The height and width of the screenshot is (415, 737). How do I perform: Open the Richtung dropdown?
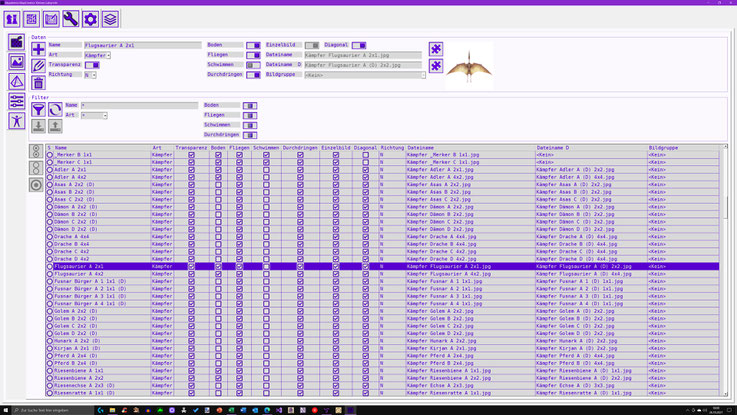90,75
